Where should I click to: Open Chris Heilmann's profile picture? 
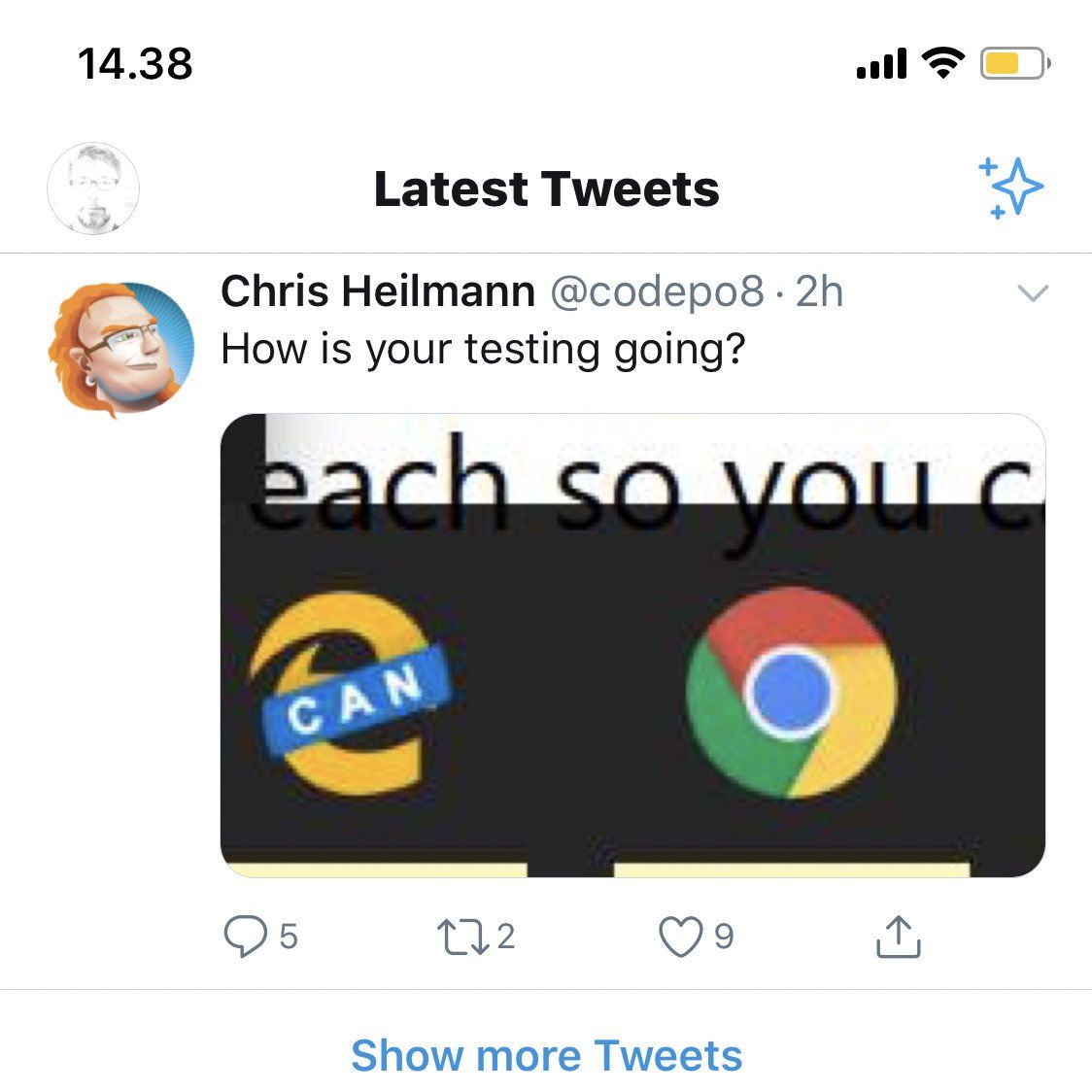pyautogui.click(x=121, y=349)
